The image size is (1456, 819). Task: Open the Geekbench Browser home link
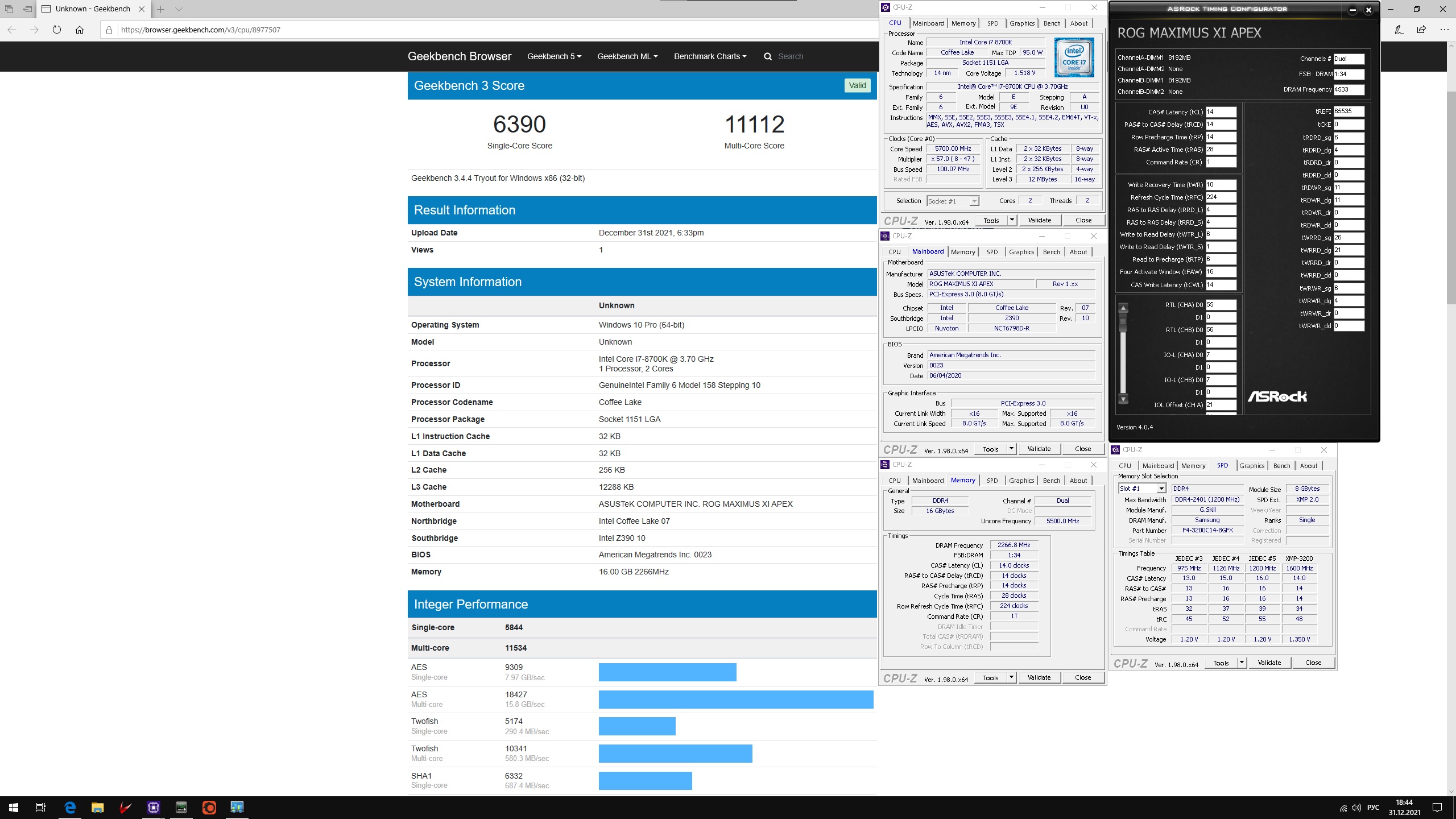coord(459,56)
